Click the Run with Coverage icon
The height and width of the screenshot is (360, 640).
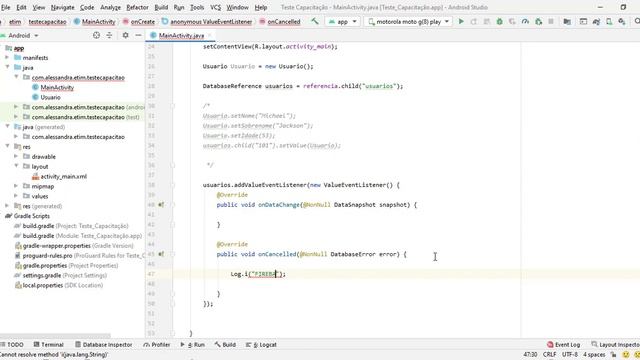512,21
